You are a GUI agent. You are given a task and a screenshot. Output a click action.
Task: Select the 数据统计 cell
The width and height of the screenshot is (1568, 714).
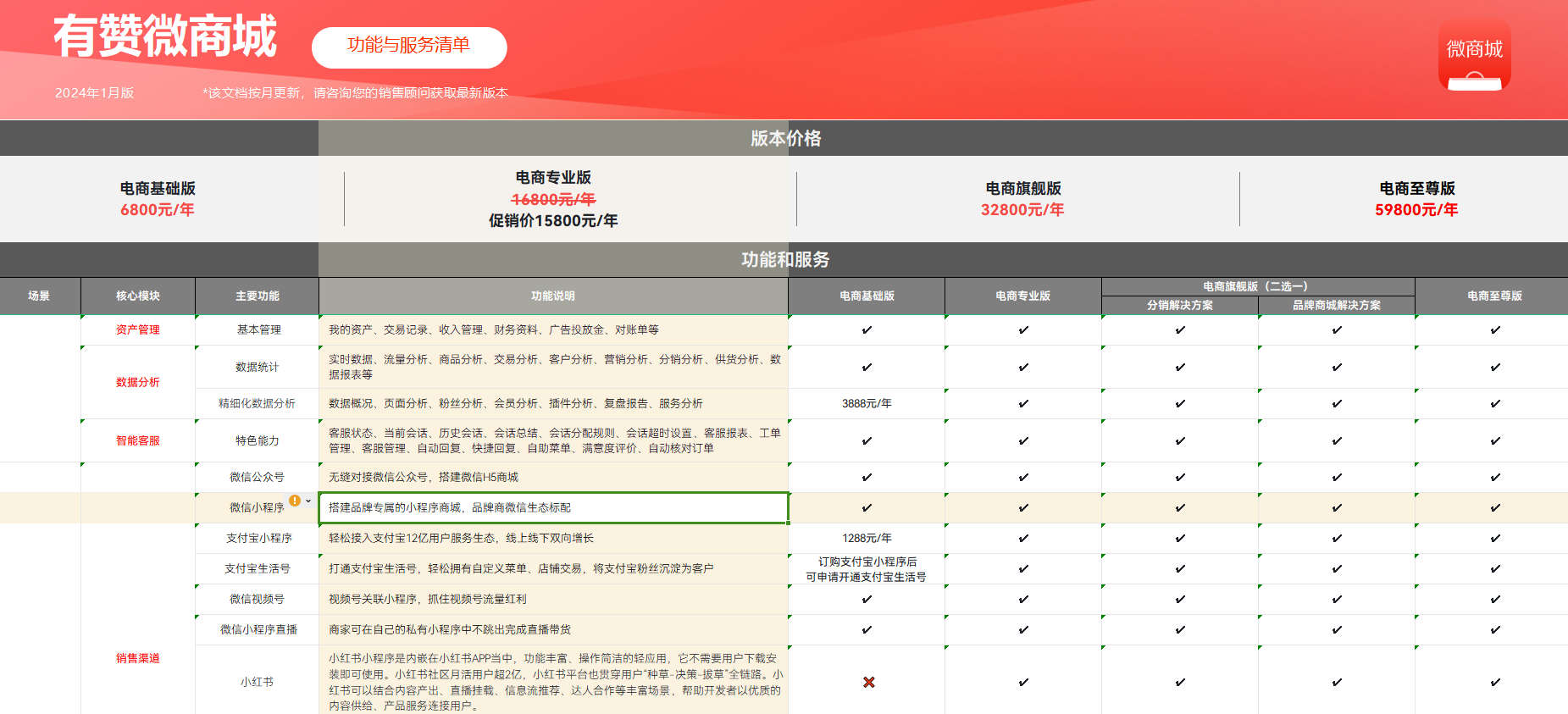click(x=258, y=367)
